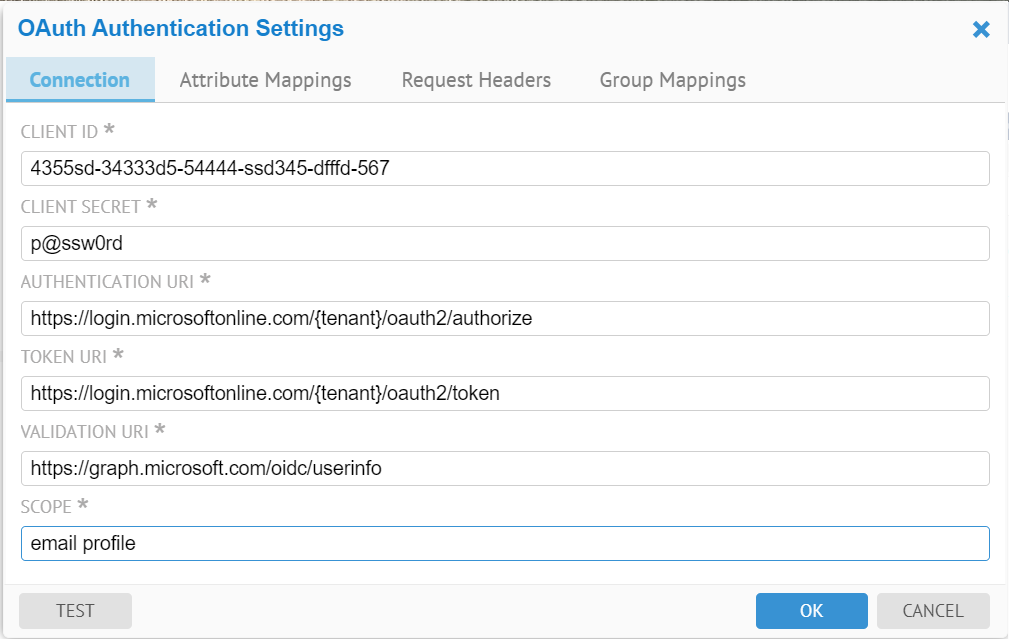Click the AUTHENTICATION URI label
The image size is (1009, 639).
[107, 282]
